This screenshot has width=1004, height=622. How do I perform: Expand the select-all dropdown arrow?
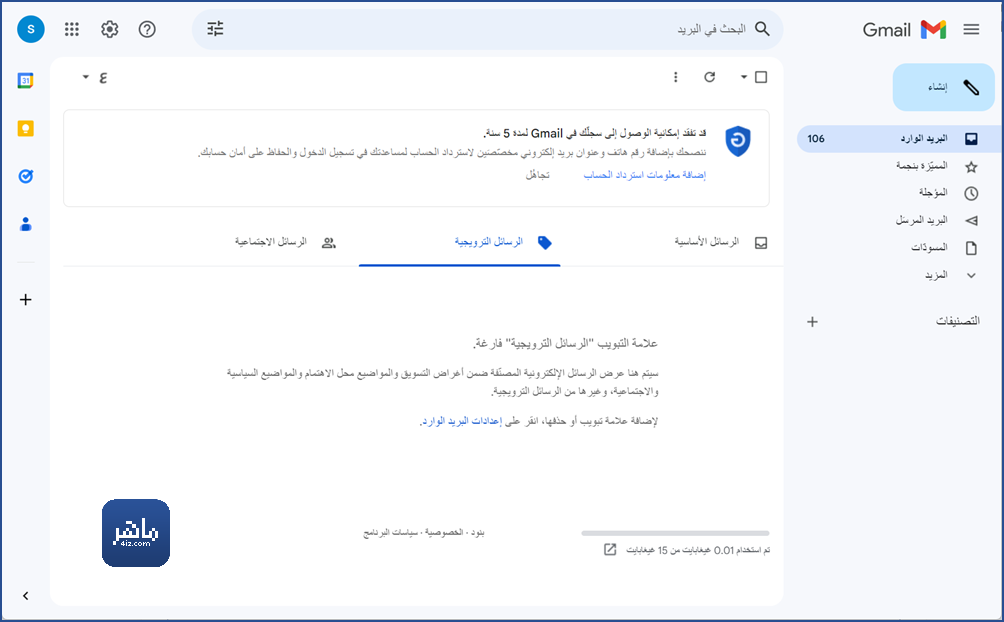(743, 77)
